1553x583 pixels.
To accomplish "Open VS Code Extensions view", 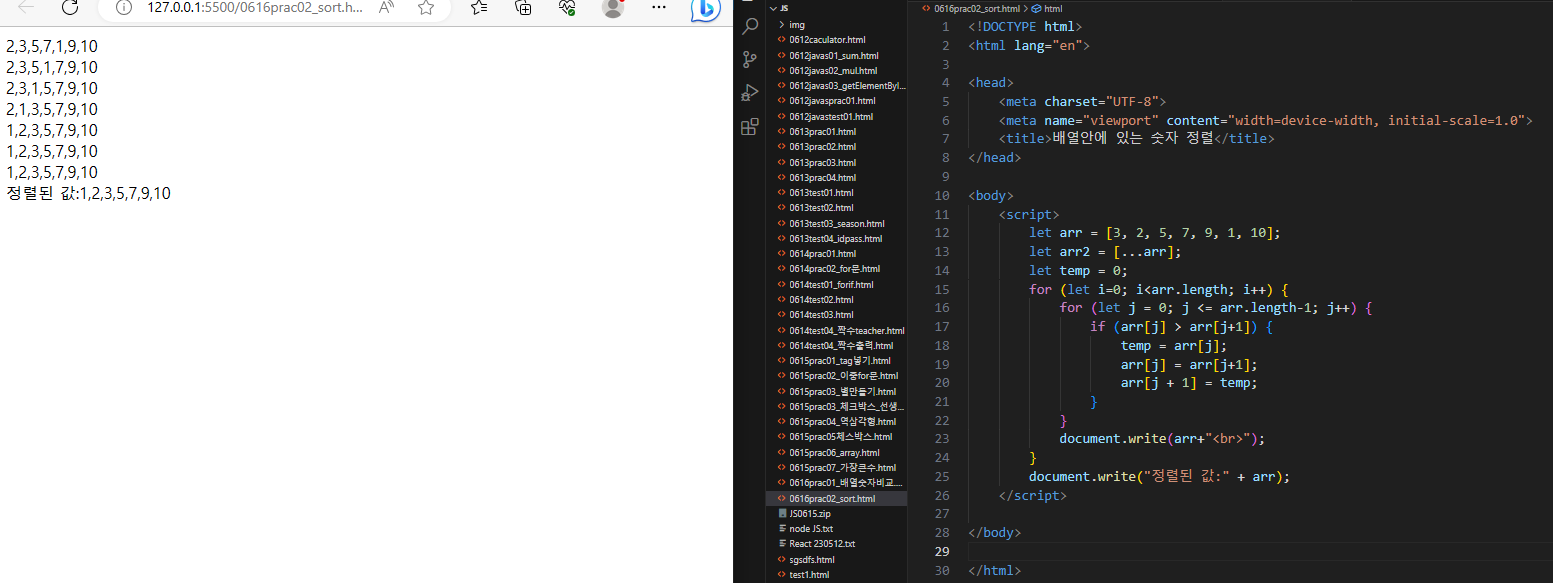I will point(750,127).
